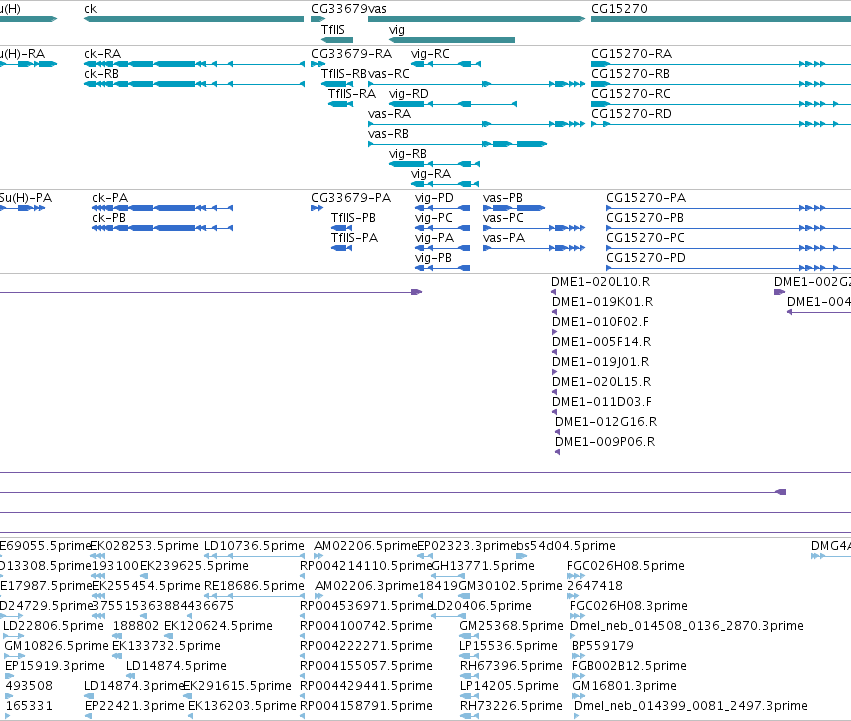Click protein label 'vig-PB'

coord(433,258)
